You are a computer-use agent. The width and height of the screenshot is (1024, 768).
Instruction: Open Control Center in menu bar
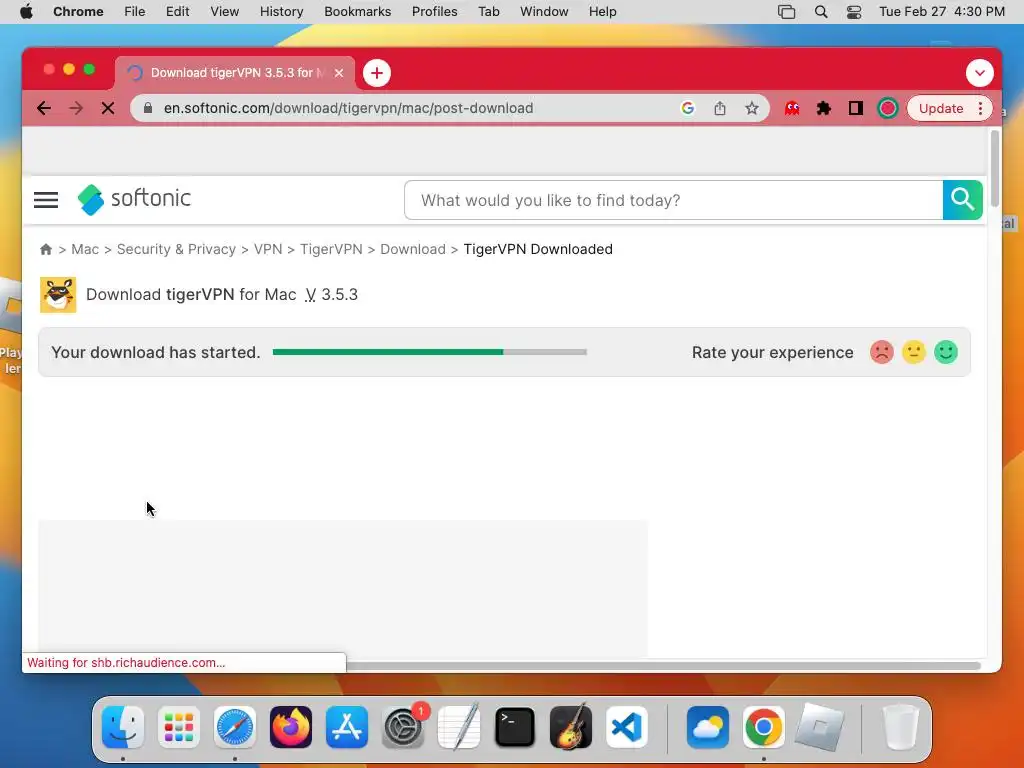[x=854, y=12]
